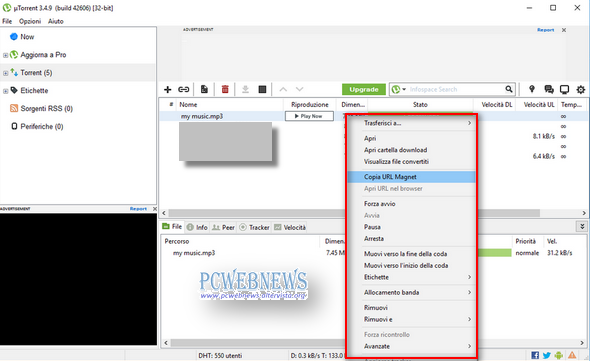Screen dimensions: 590x361
Task: Close the sidebar advertisement panel
Action: pos(155,209)
